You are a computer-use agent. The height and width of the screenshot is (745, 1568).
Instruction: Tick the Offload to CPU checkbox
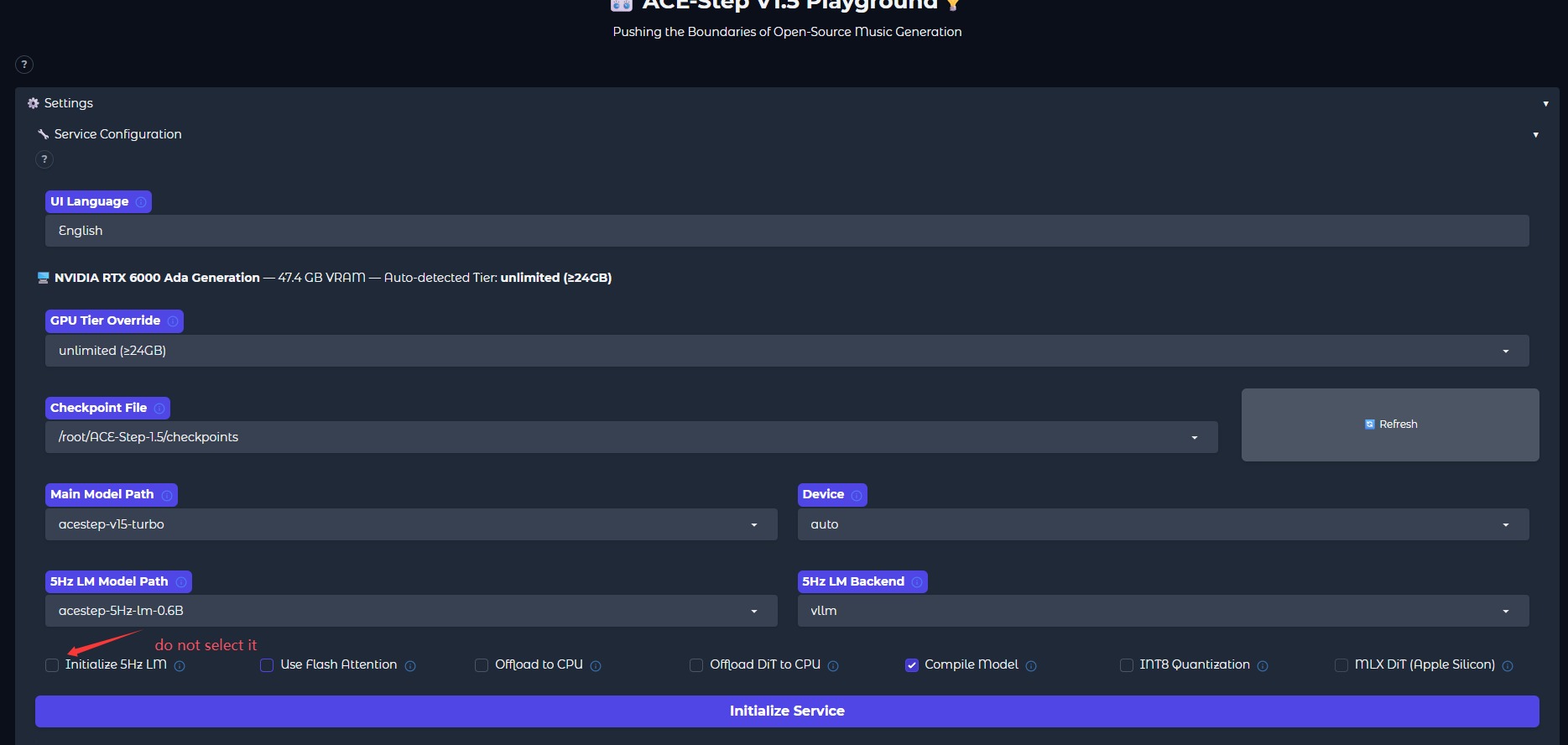(482, 665)
